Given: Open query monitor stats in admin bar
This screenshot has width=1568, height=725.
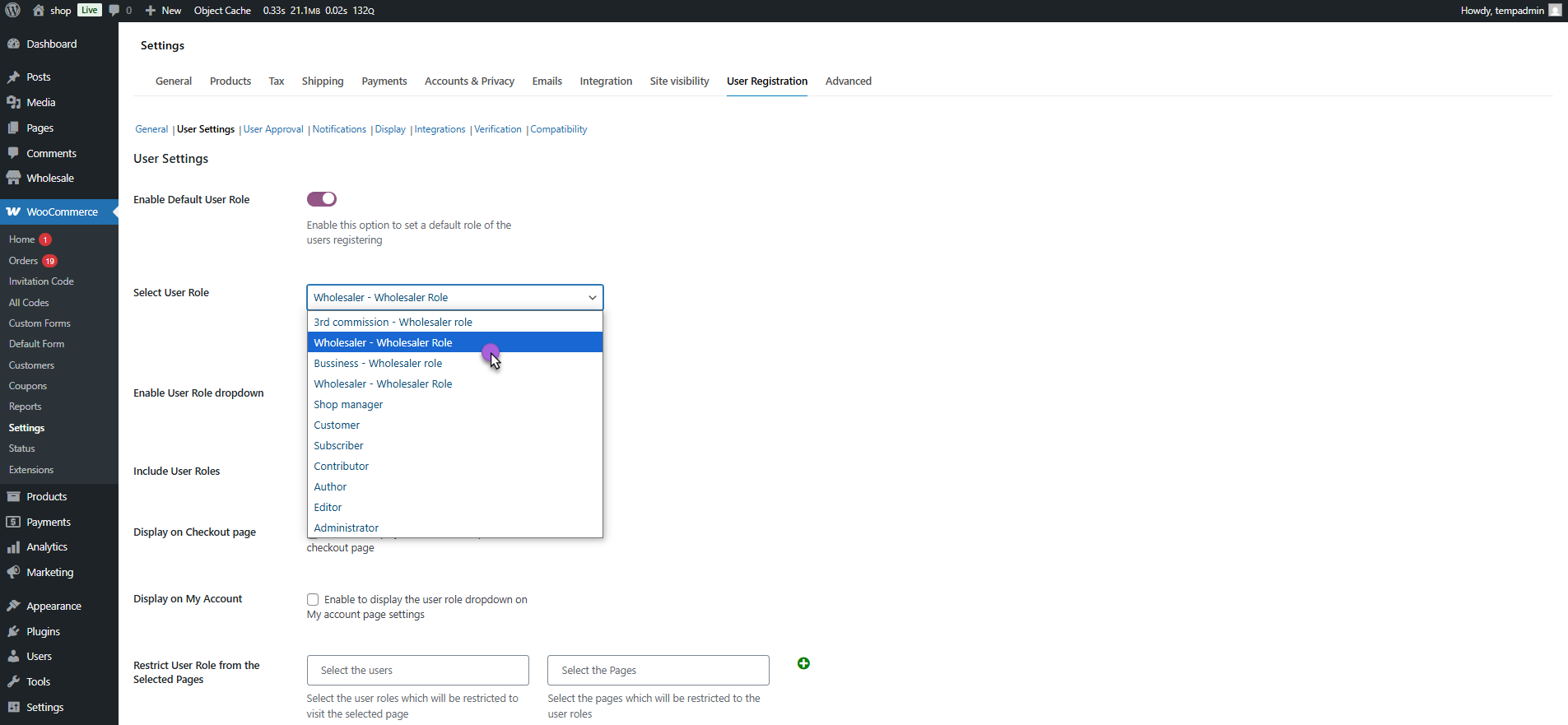Looking at the screenshot, I should [x=319, y=11].
